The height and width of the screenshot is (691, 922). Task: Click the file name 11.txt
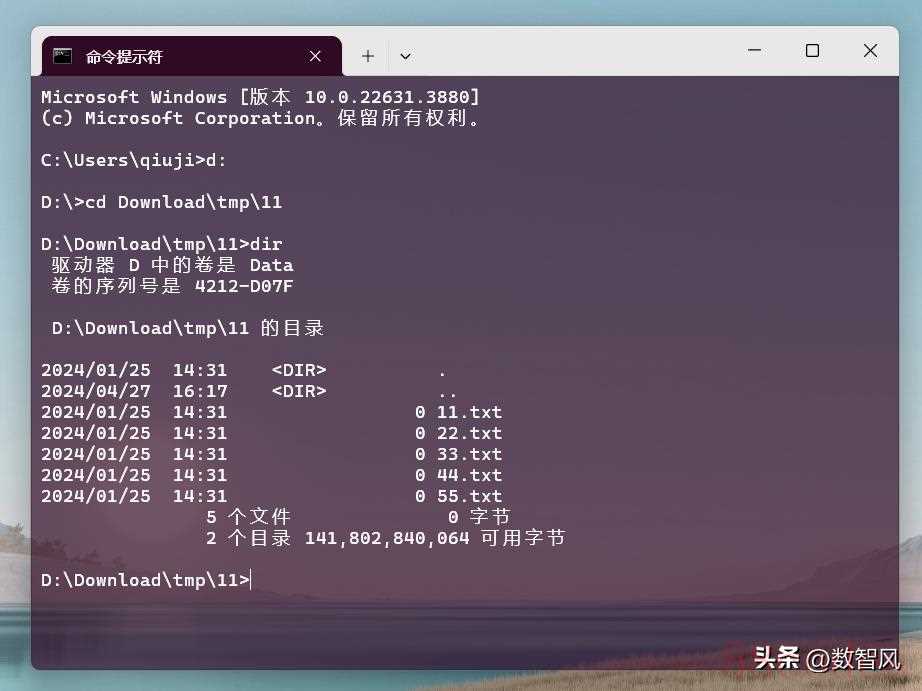tap(469, 412)
